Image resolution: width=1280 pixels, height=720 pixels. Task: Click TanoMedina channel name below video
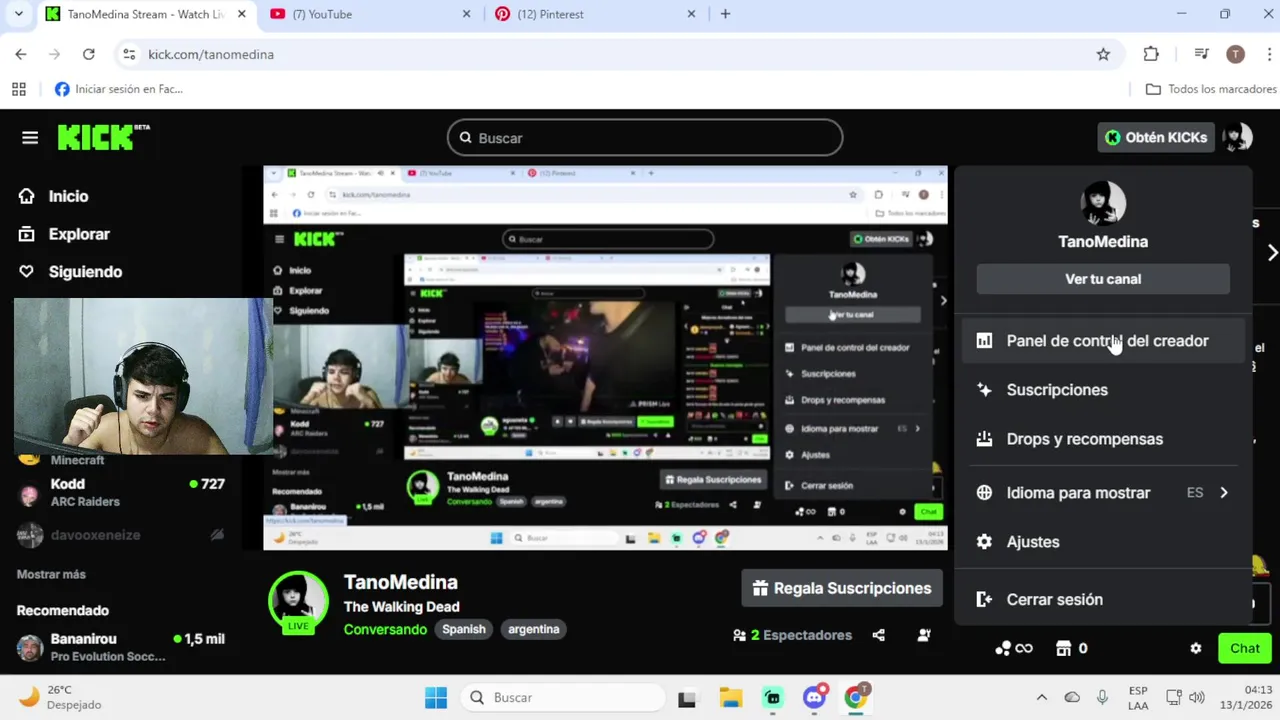(401, 582)
